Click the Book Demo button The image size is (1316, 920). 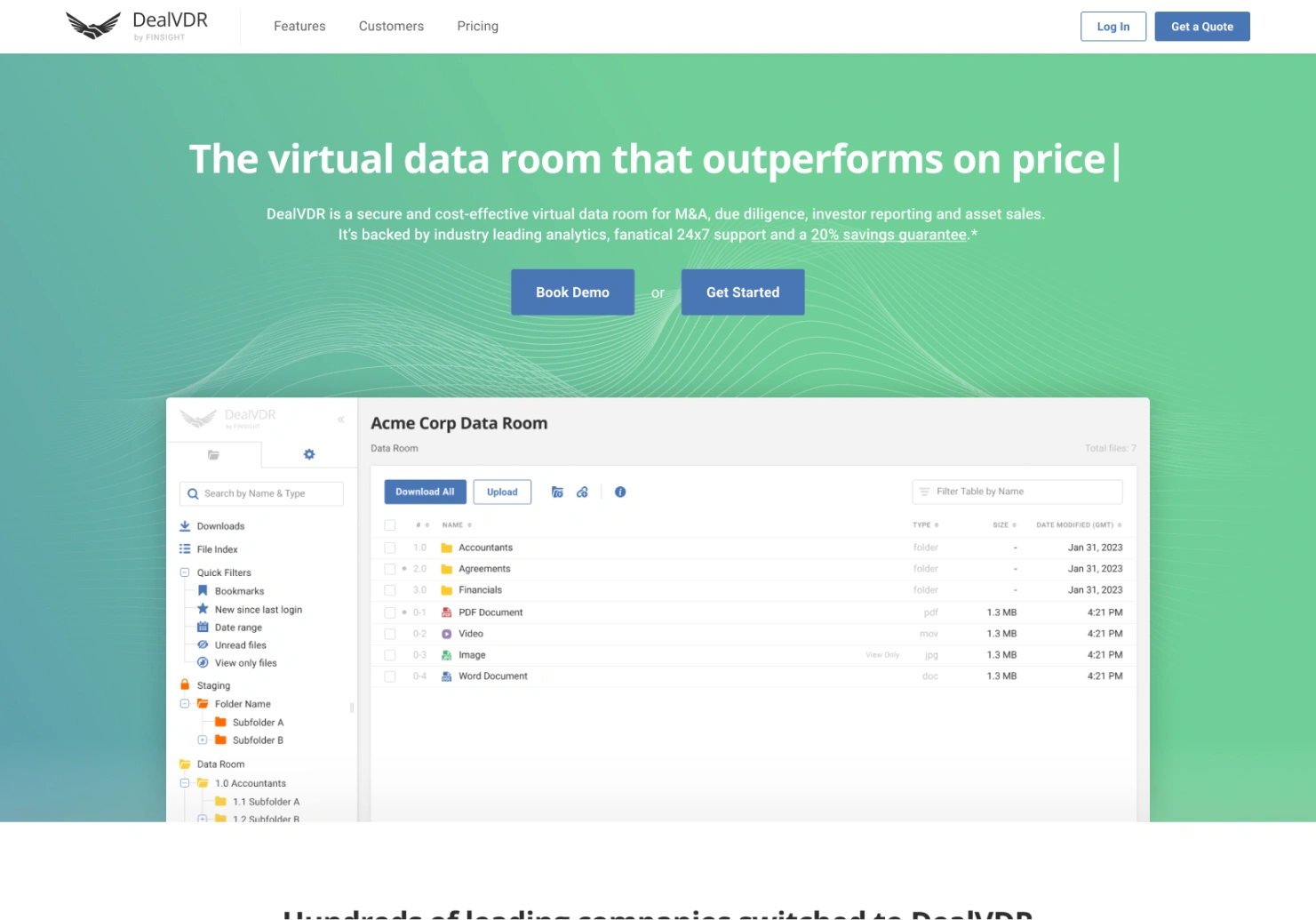point(572,292)
